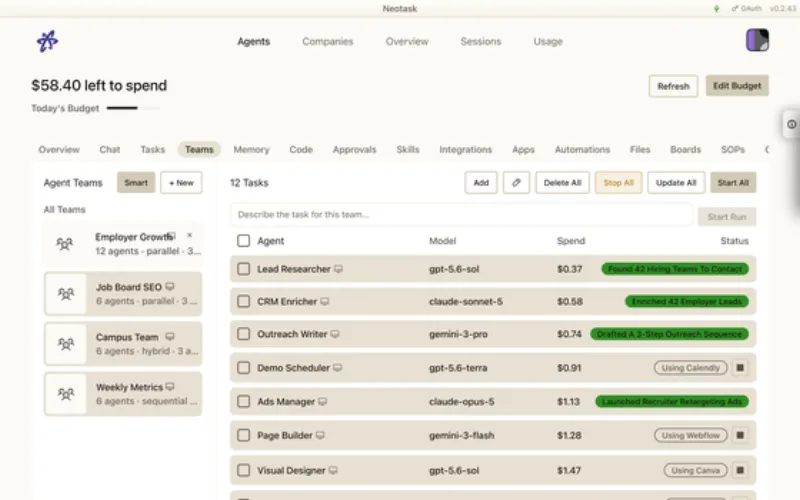Open the chat icon next to Ads Manager
Image resolution: width=800 pixels, height=500 pixels.
point(322,402)
